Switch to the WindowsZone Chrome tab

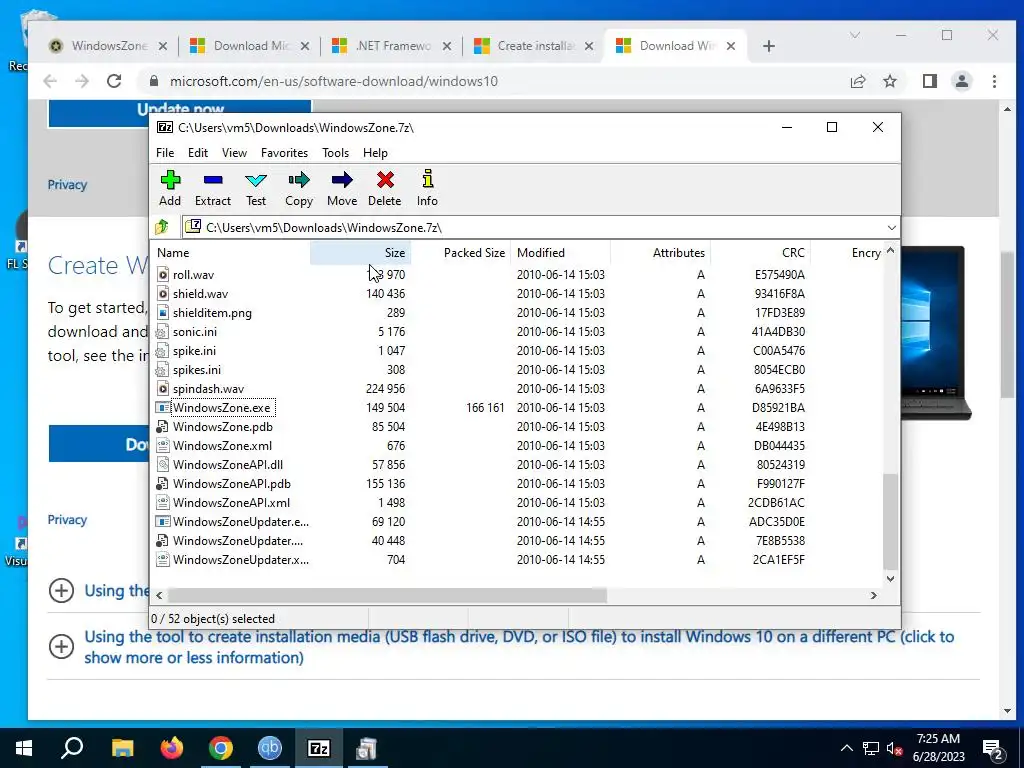pyautogui.click(x=109, y=46)
